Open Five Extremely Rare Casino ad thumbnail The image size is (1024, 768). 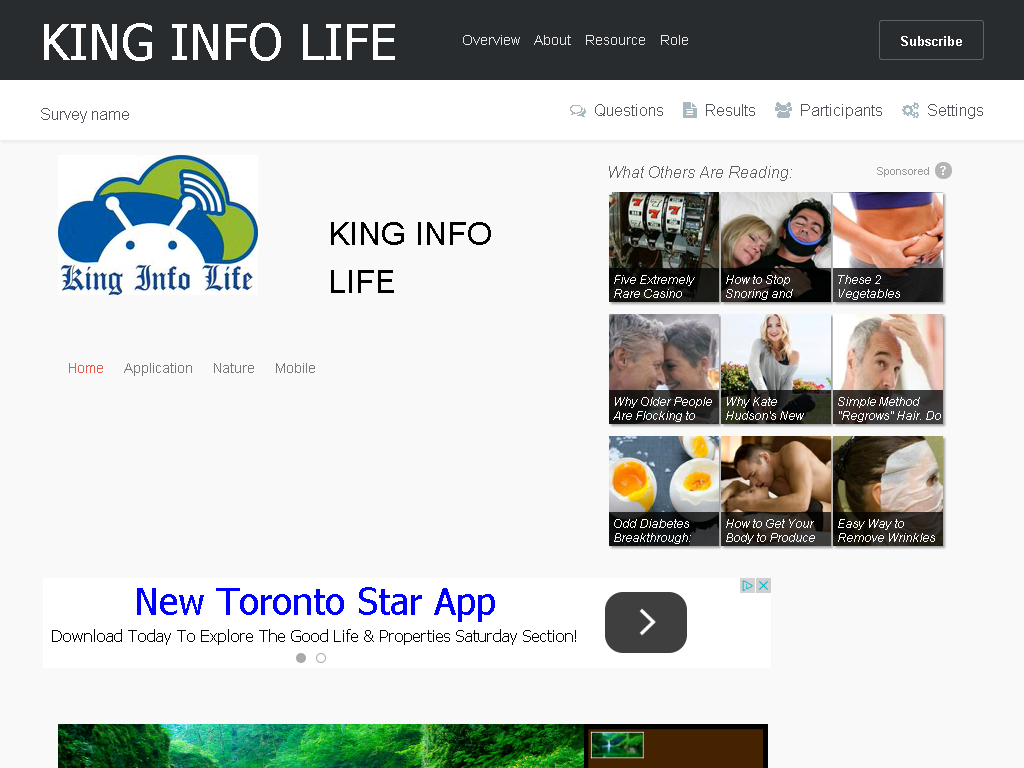664,247
